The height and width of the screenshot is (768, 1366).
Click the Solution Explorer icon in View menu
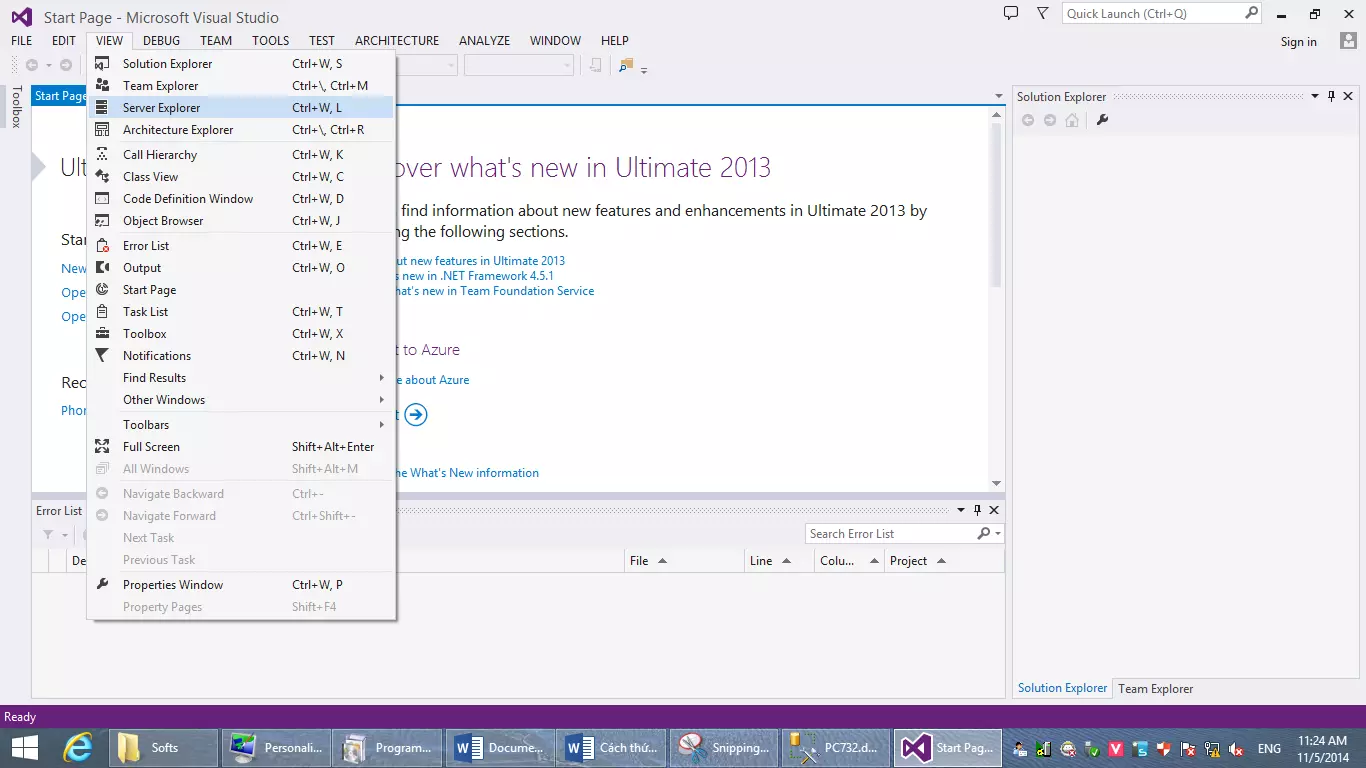(x=102, y=64)
